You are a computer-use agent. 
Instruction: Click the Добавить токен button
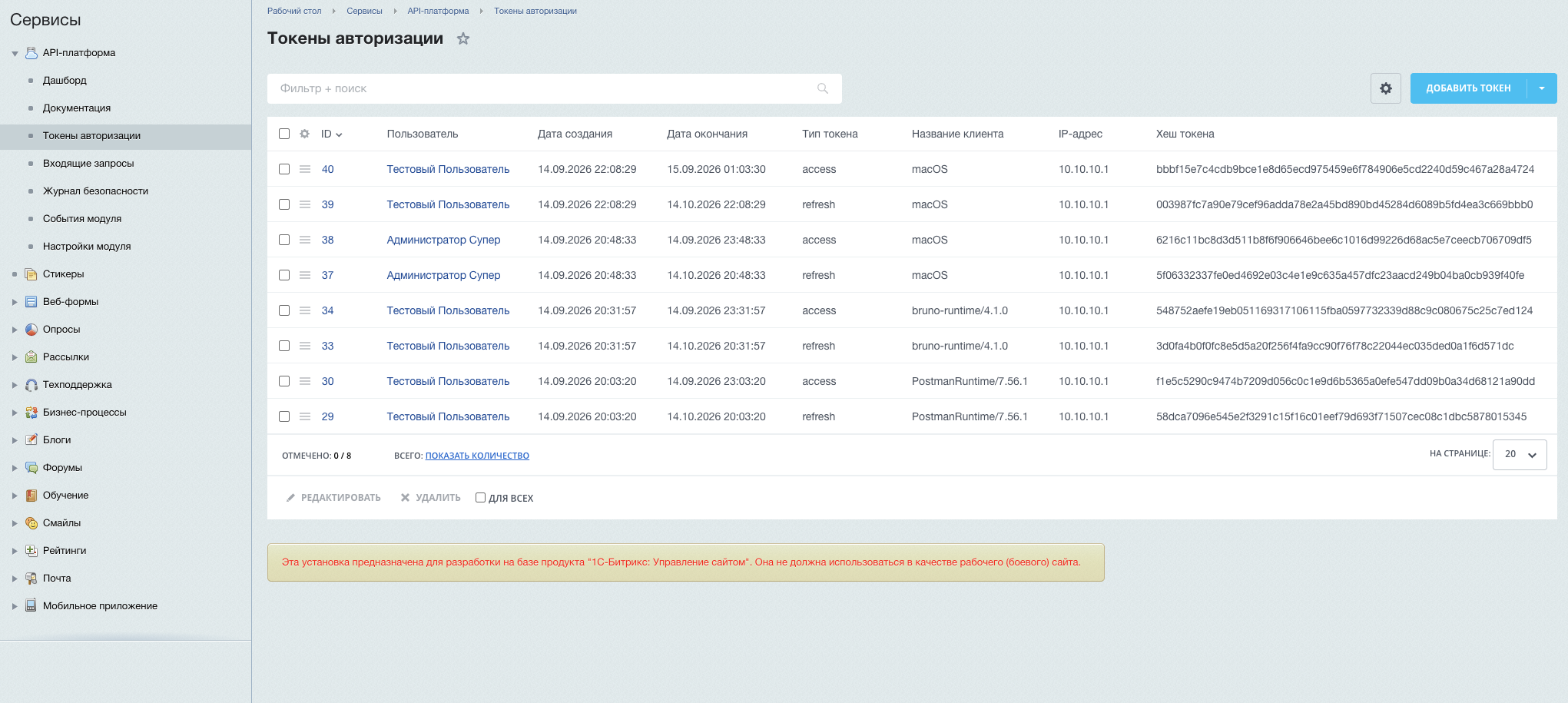1468,88
